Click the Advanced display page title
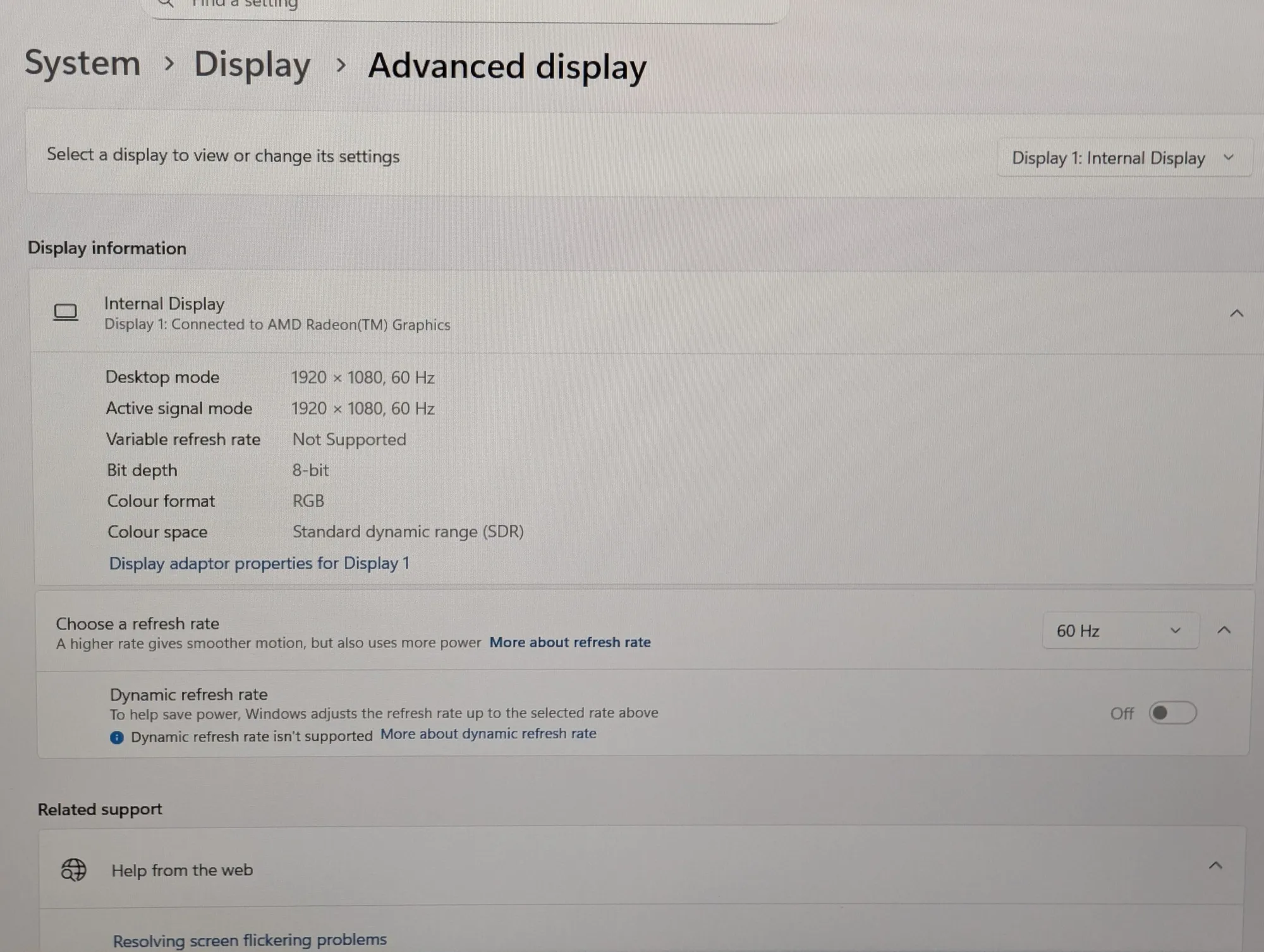The height and width of the screenshot is (952, 1264). coord(507,66)
